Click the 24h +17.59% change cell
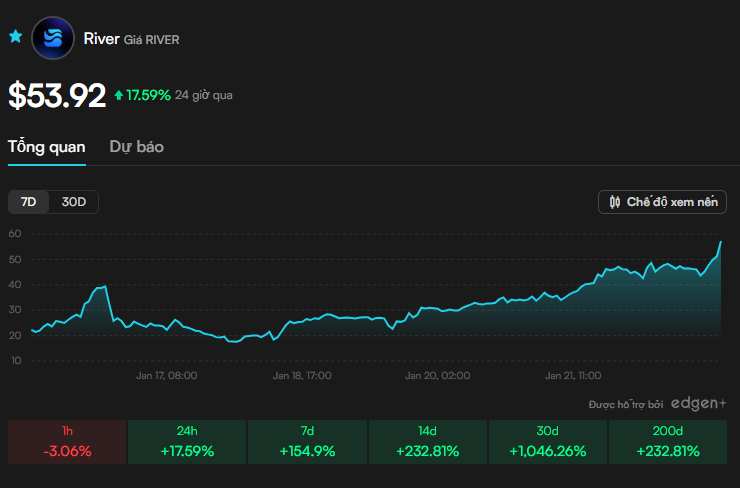740x490 pixels. [x=187, y=442]
